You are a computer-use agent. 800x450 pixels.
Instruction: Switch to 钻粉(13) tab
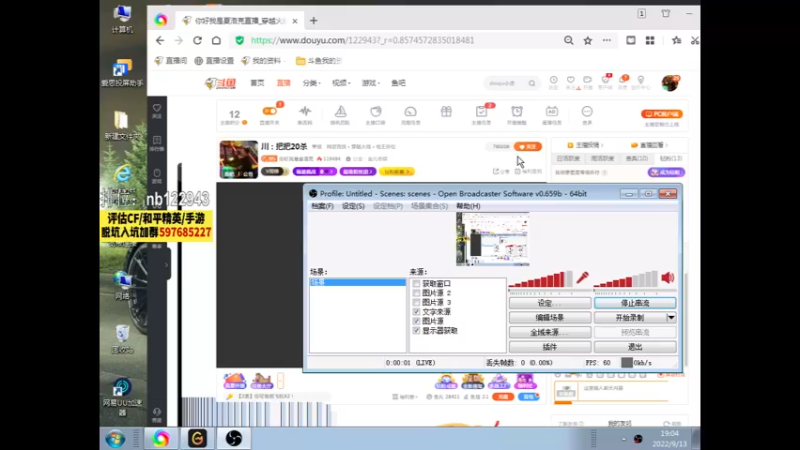(670, 159)
